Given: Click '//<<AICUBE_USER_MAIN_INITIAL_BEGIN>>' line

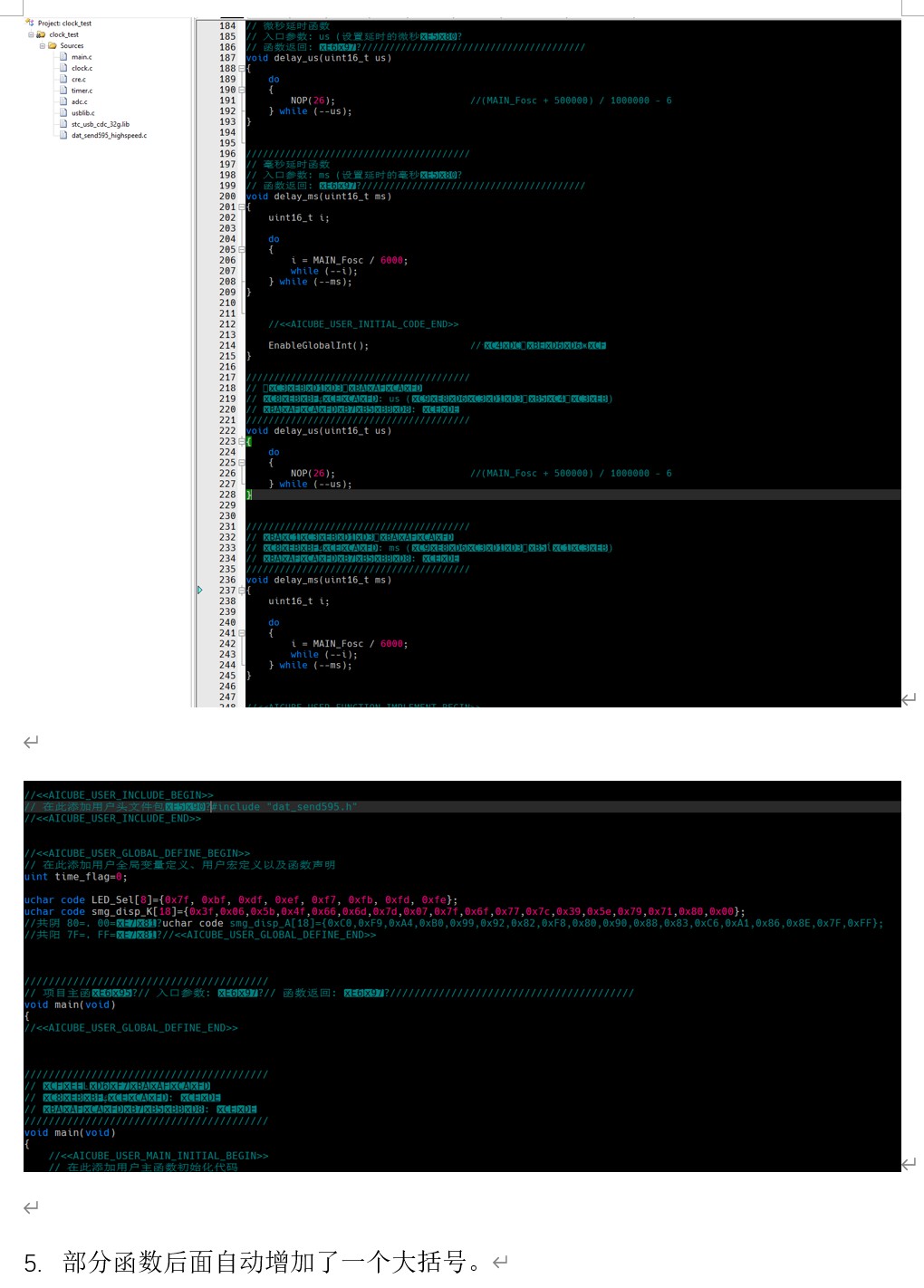Looking at the screenshot, I should (x=159, y=1156).
